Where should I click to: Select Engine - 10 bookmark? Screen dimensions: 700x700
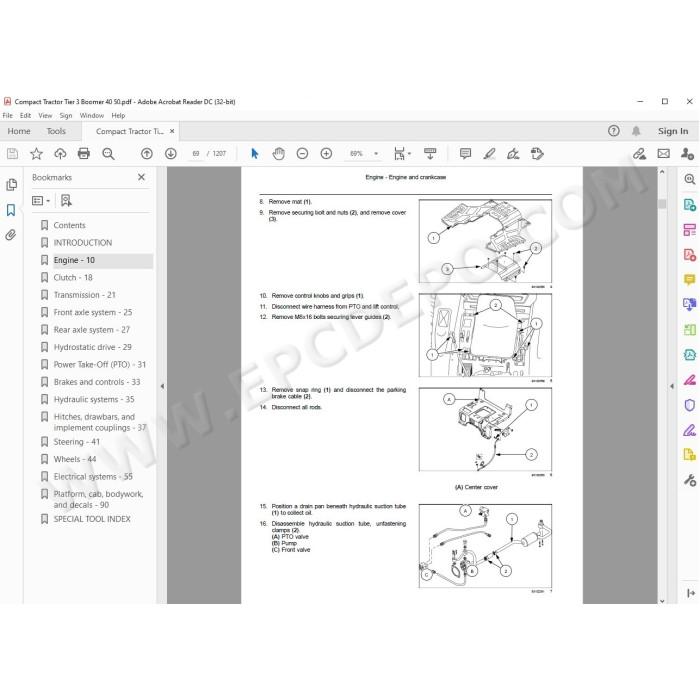[74, 260]
